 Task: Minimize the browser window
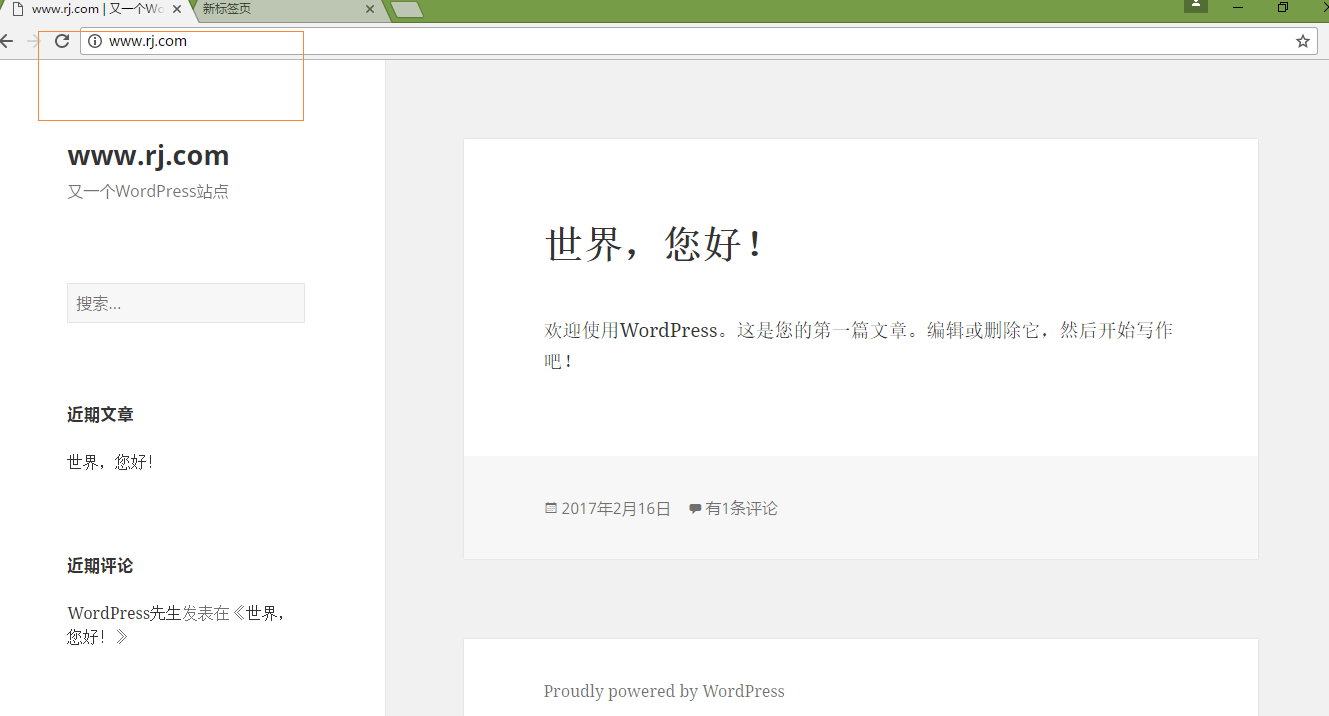tap(1238, 8)
